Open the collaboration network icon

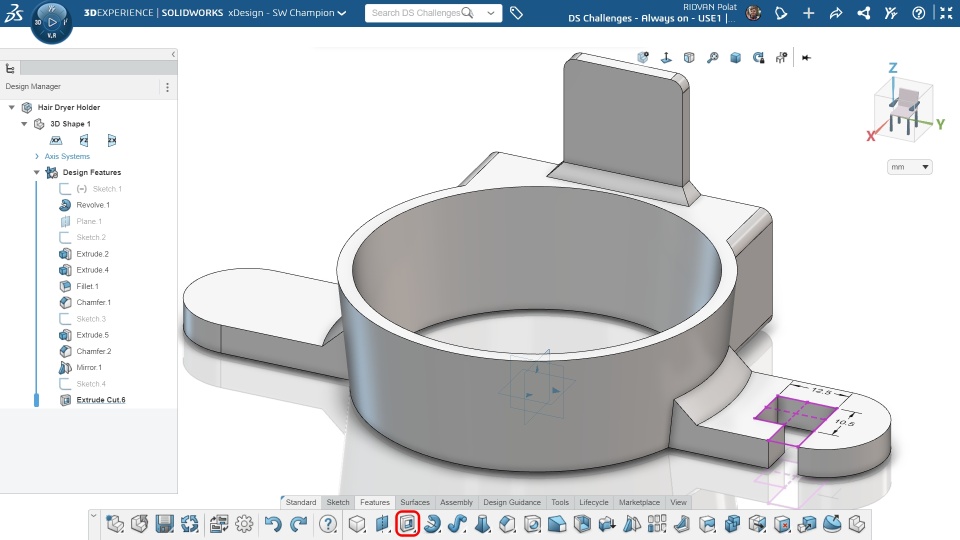[x=863, y=13]
